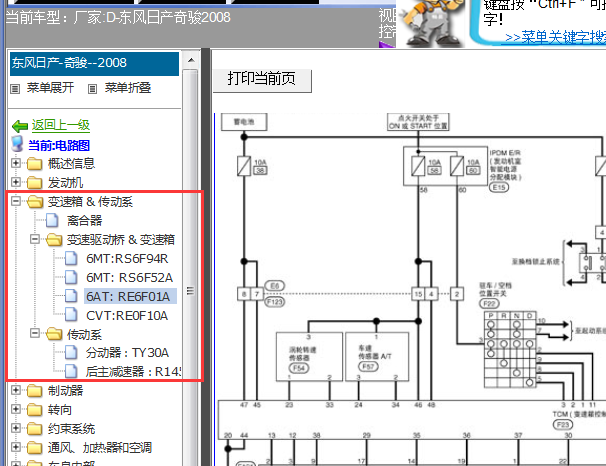Open the 后主减速器 tree entry
Image resolution: width=606 pixels, height=466 pixels.
coord(133,372)
